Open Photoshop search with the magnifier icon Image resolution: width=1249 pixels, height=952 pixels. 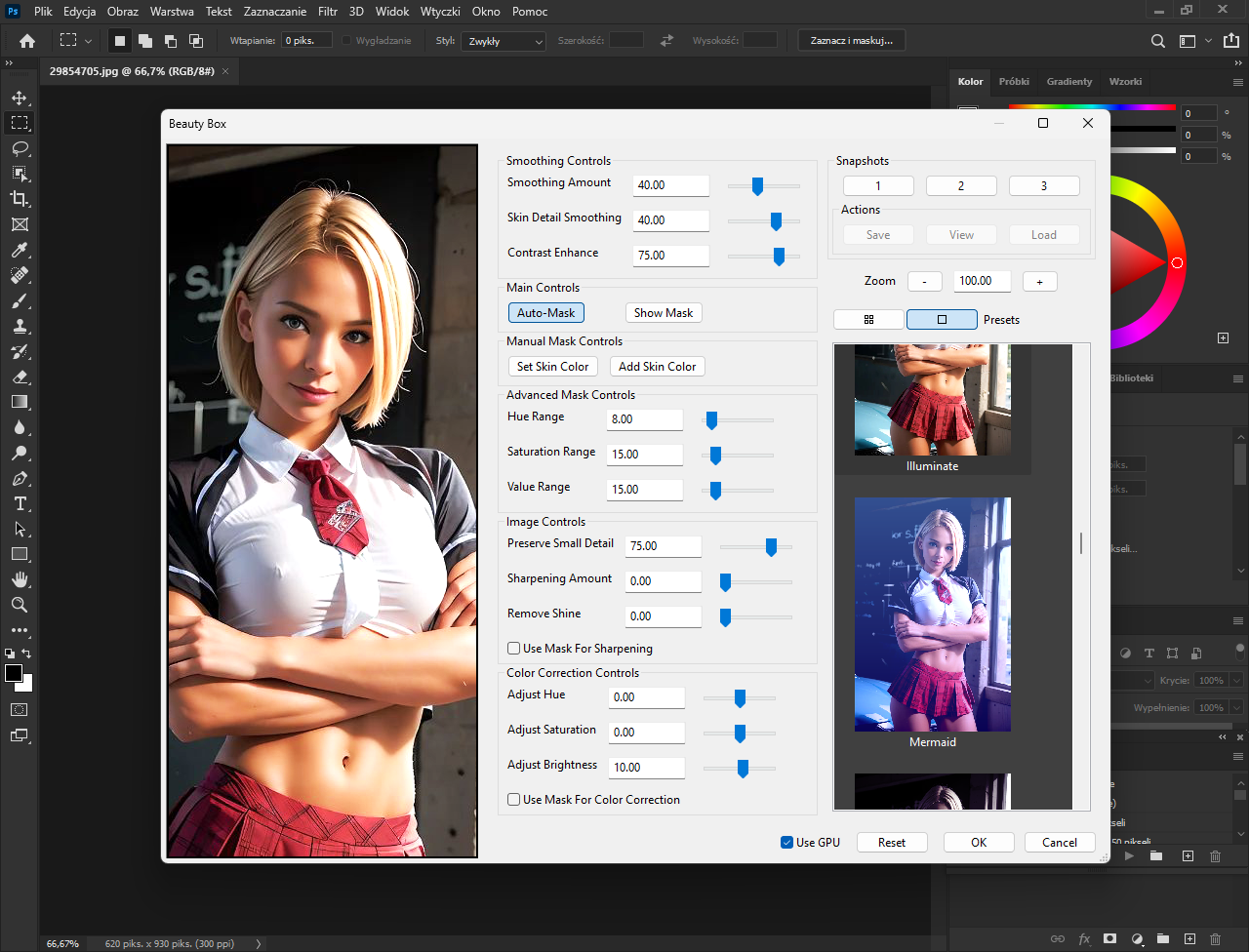tap(1158, 41)
